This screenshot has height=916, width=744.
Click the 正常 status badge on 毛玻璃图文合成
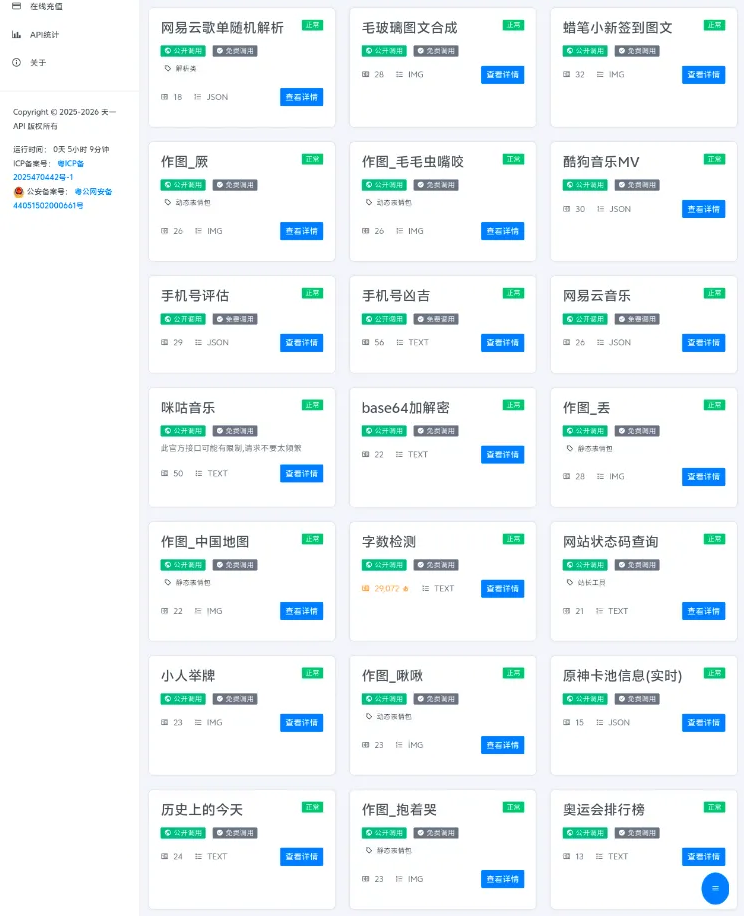click(x=513, y=25)
